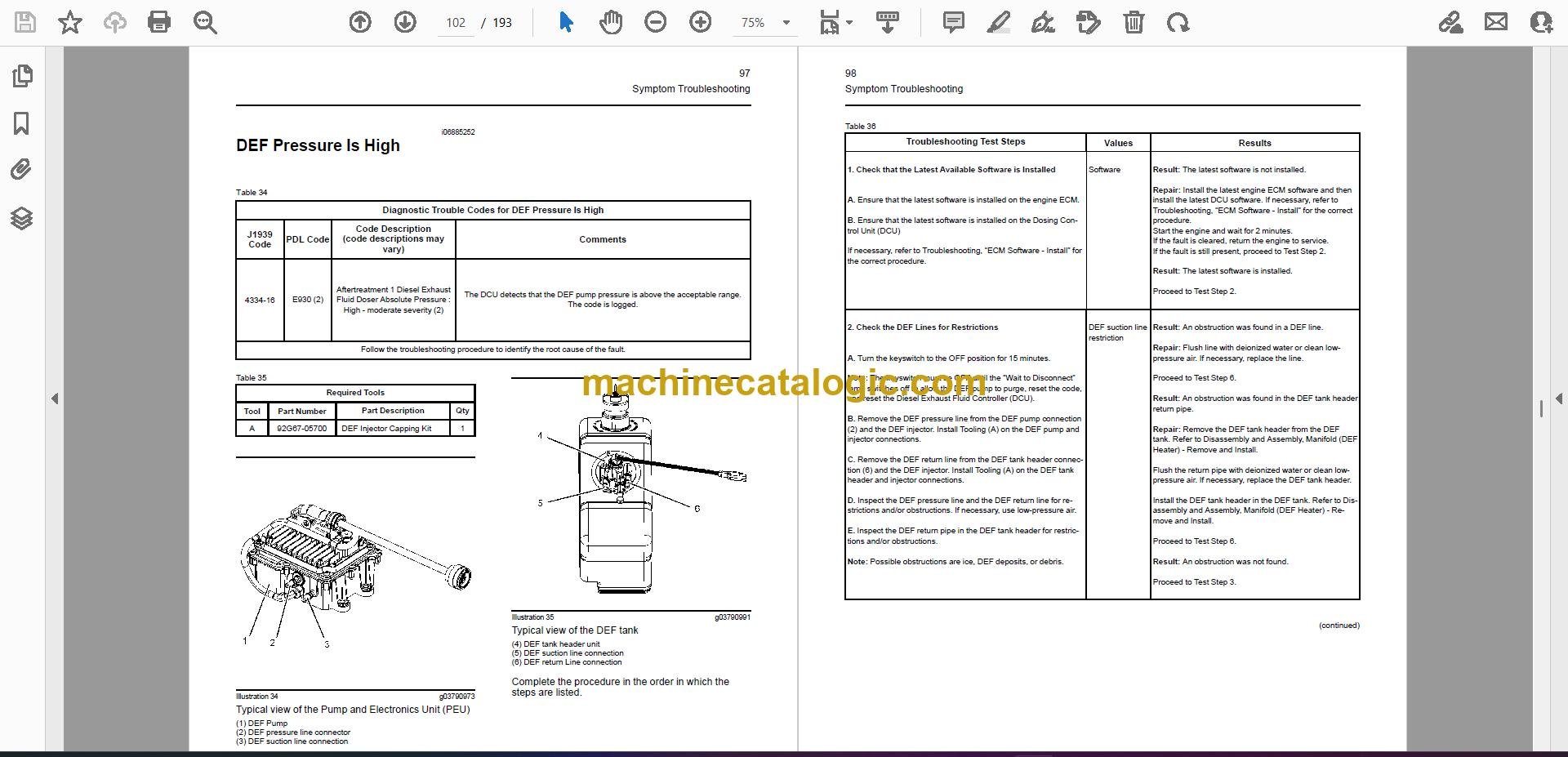1568x757 pixels.
Task: Save the PDF file
Action: pos(25,22)
